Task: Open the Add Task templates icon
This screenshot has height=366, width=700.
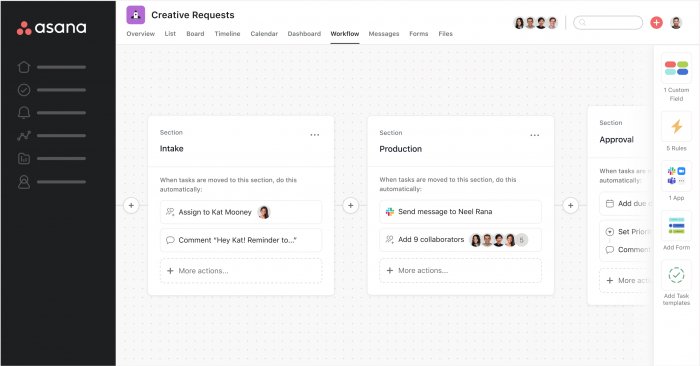Action: click(676, 275)
